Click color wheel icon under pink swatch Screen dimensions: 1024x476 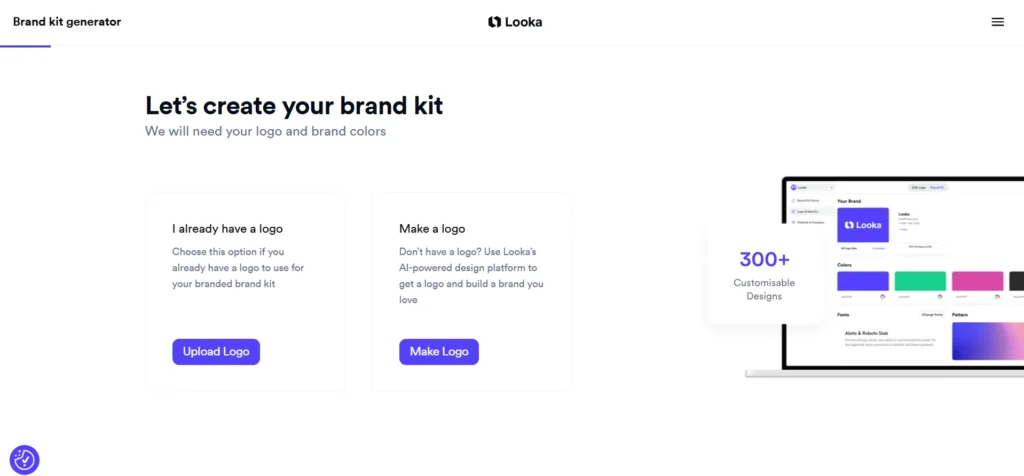pyautogui.click(x=998, y=296)
